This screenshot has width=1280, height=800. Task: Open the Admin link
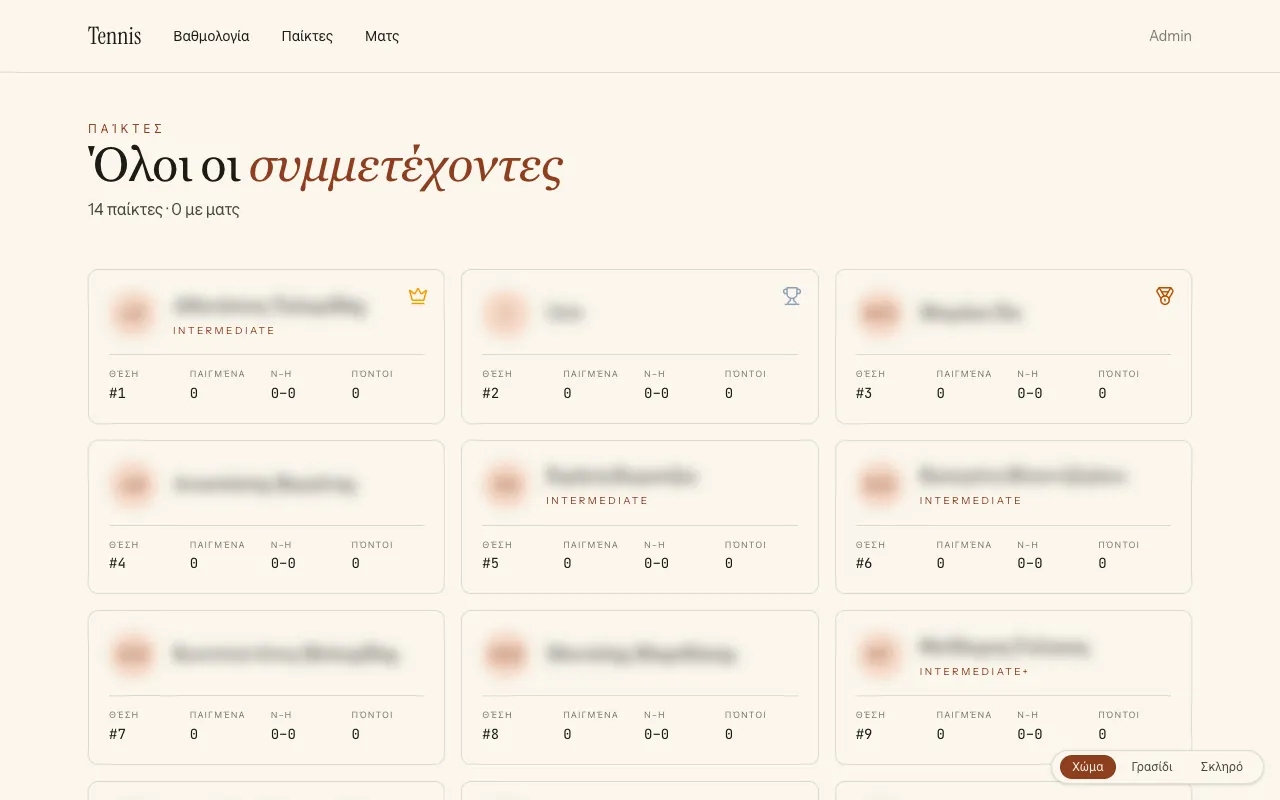(x=1170, y=36)
